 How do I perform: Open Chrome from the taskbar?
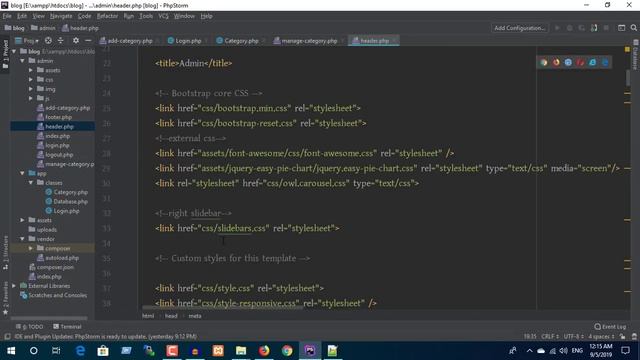pyautogui.click(x=287, y=351)
